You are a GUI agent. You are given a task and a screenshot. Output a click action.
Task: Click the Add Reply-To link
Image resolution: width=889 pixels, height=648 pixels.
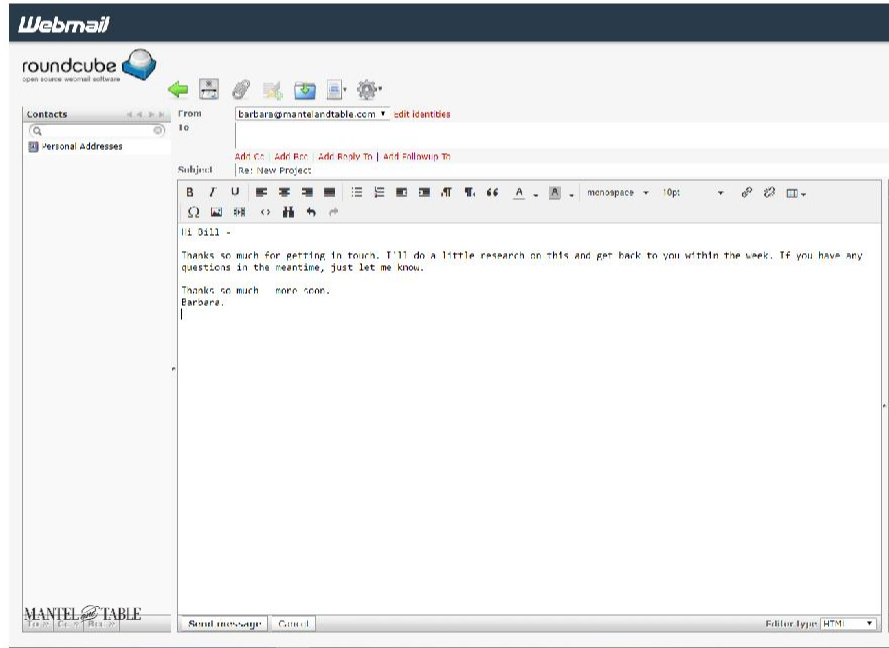click(x=345, y=156)
